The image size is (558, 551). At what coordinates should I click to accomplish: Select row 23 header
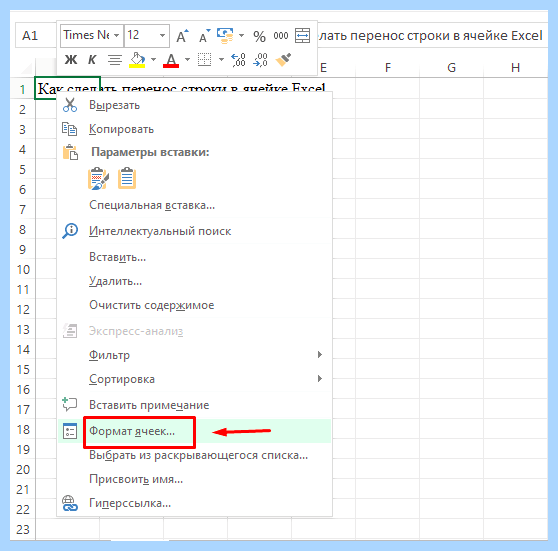(x=22, y=529)
